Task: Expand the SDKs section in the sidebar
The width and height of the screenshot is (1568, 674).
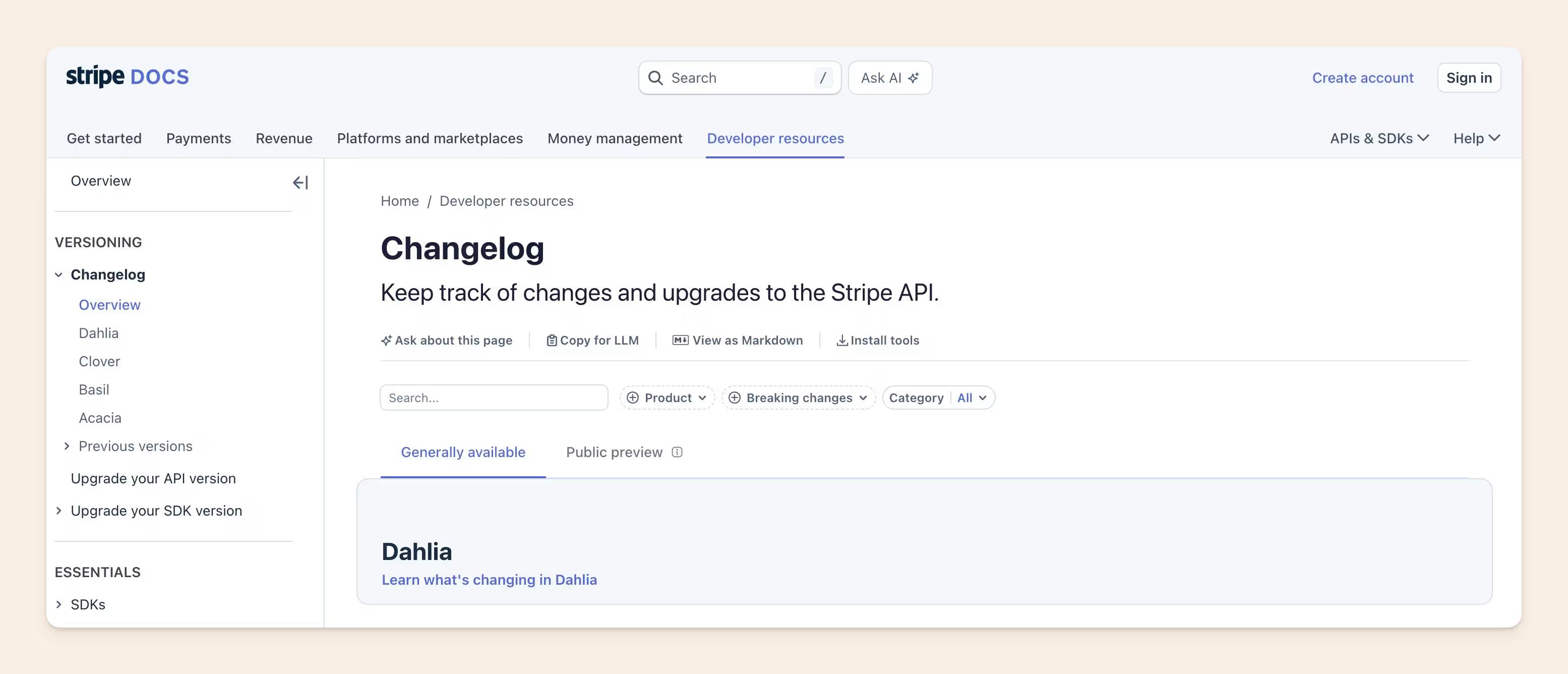Action: pyautogui.click(x=58, y=604)
